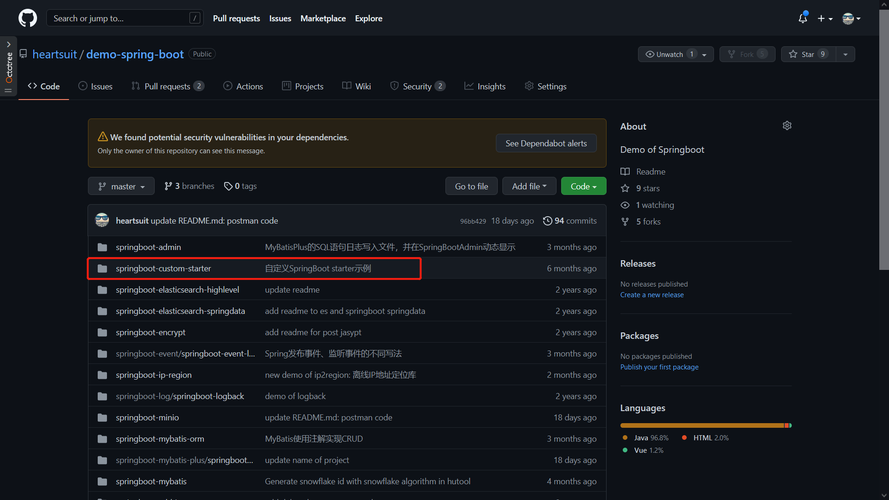Viewport: 889px width, 500px height.
Task: Open springboot-mybatis folder
Action: (151, 481)
